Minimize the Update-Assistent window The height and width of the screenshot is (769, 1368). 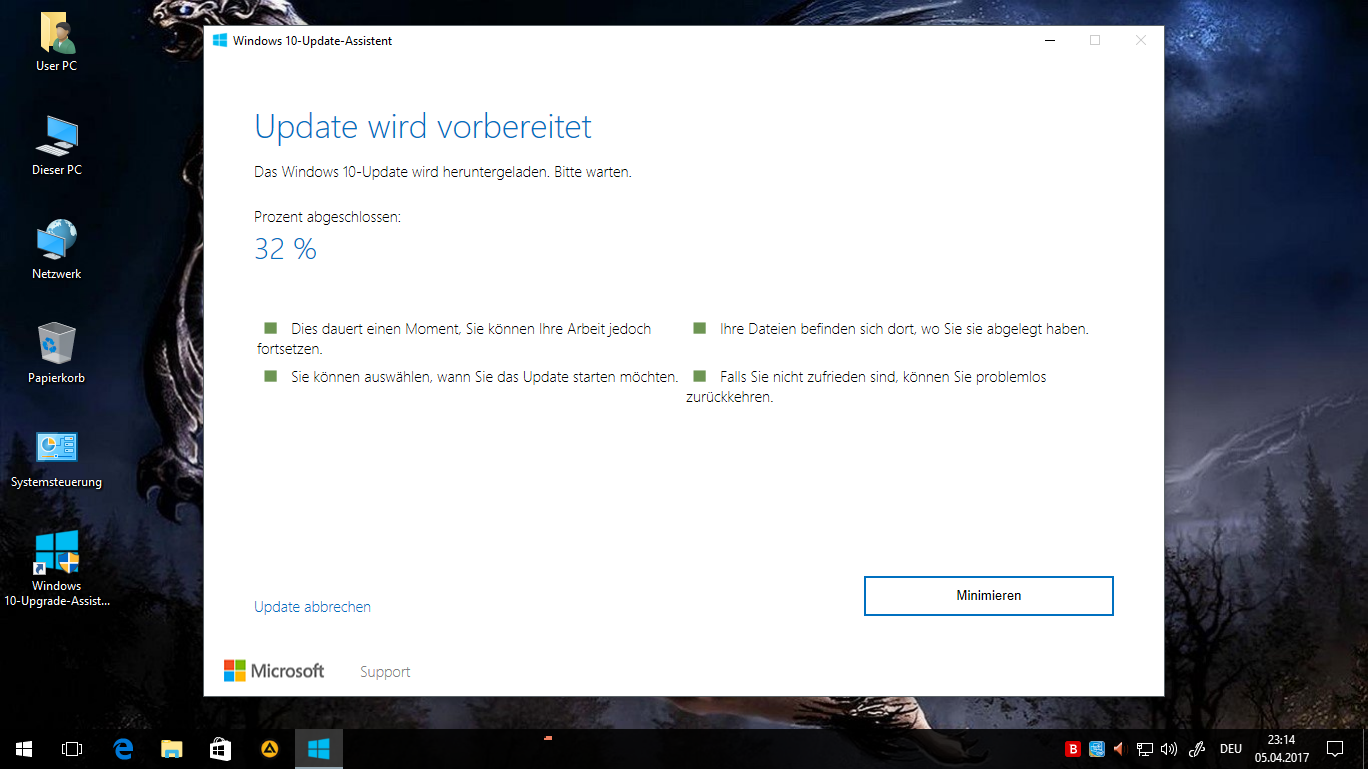click(1050, 40)
